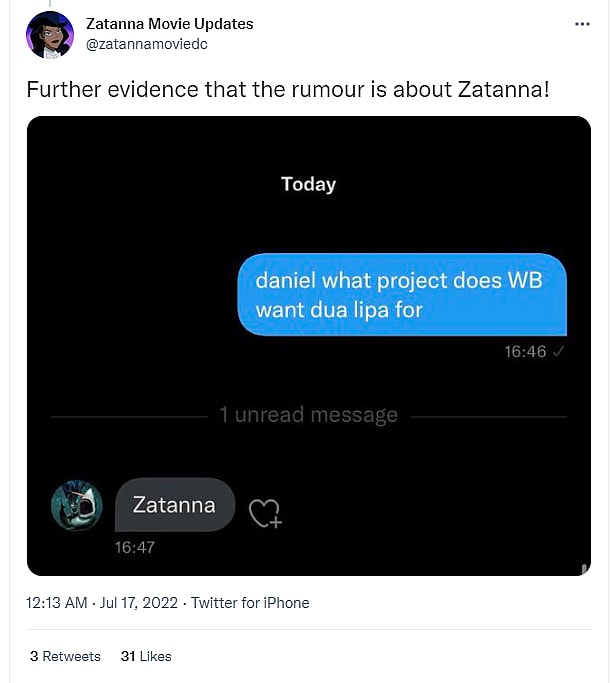The height and width of the screenshot is (683, 610).
Task: Click the heart-plus reaction icon beside Zatanna reply
Action: point(265,513)
